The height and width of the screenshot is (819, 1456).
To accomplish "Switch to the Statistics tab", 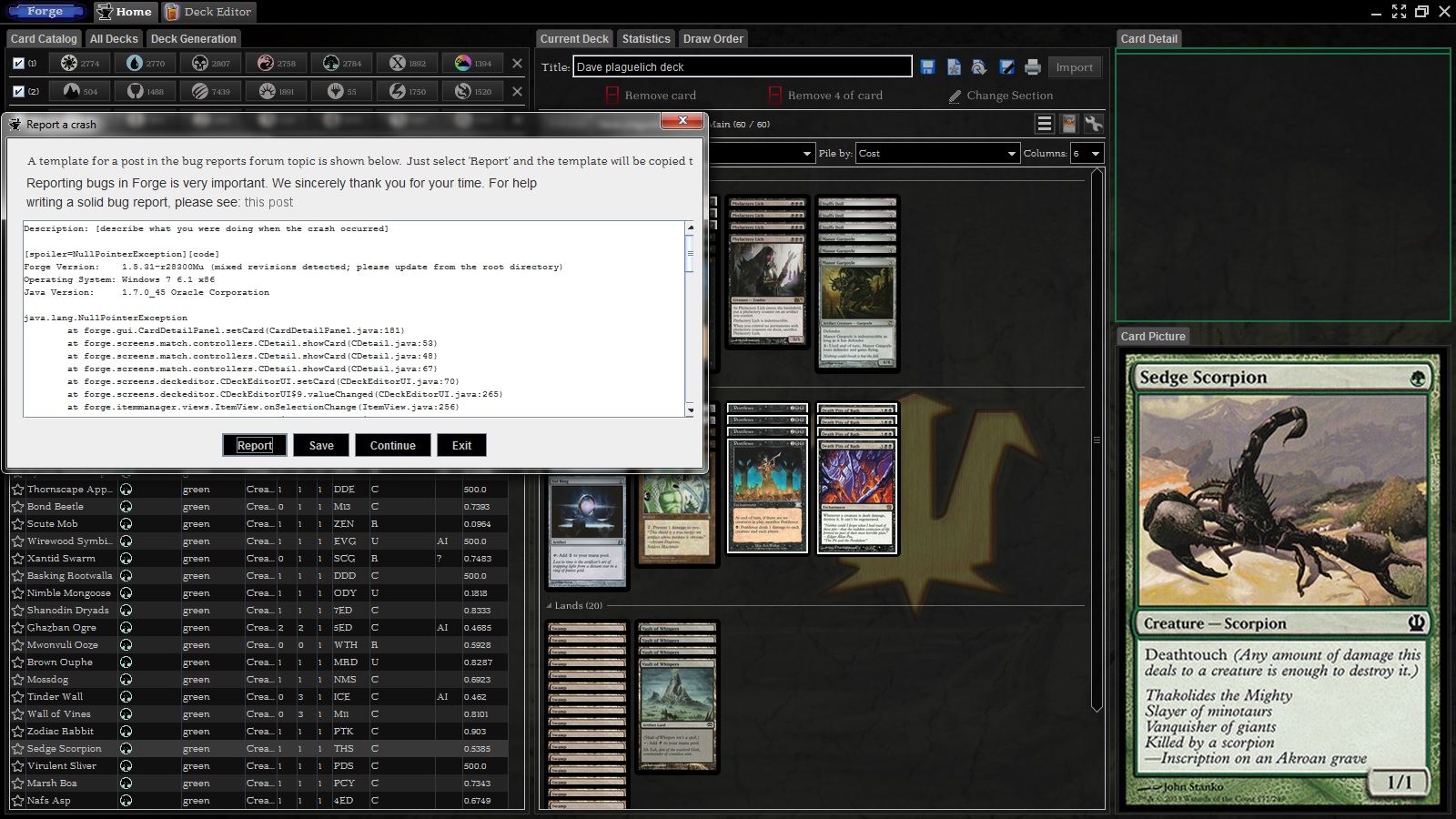I will (x=645, y=39).
